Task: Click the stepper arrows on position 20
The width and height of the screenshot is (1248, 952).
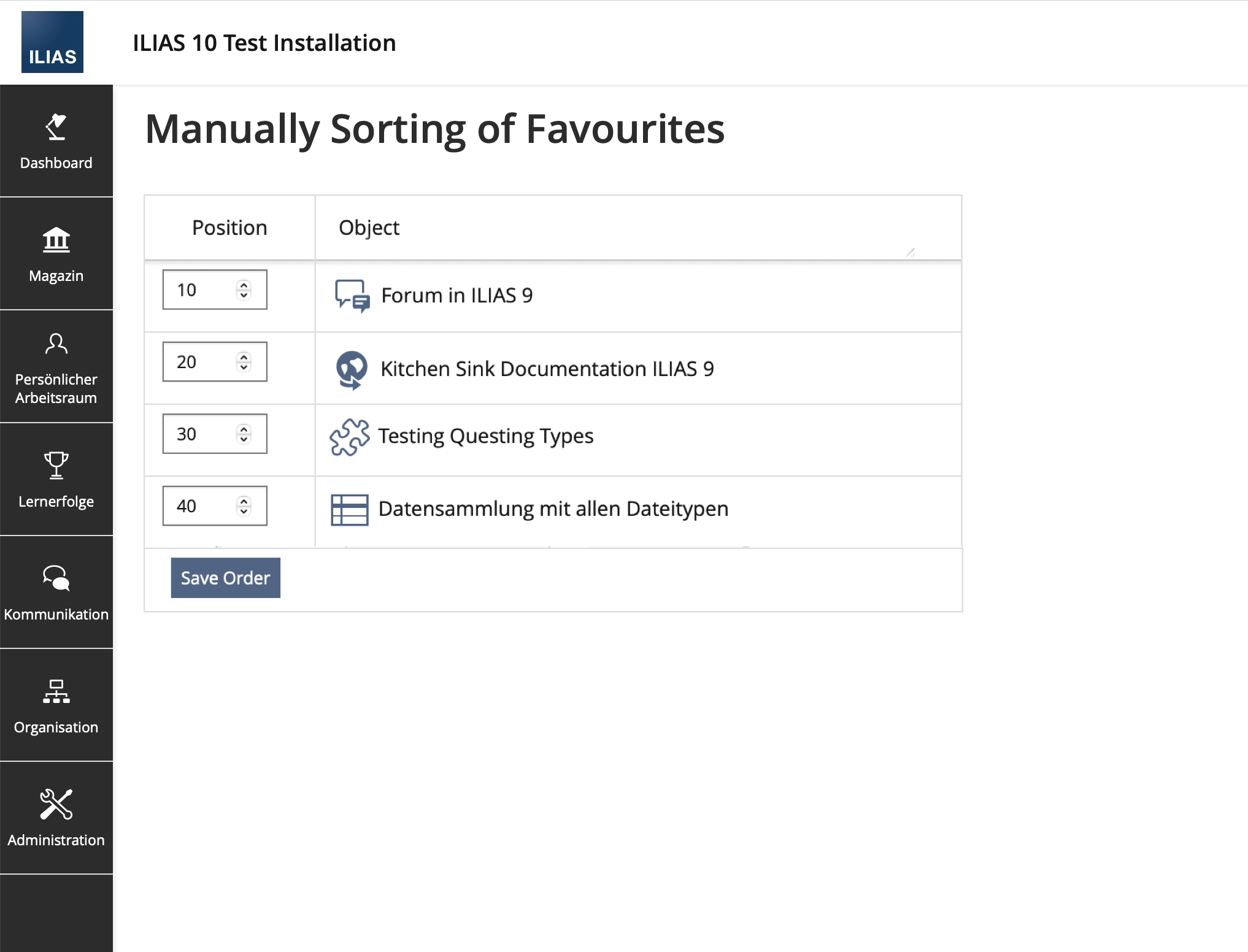Action: (x=244, y=362)
